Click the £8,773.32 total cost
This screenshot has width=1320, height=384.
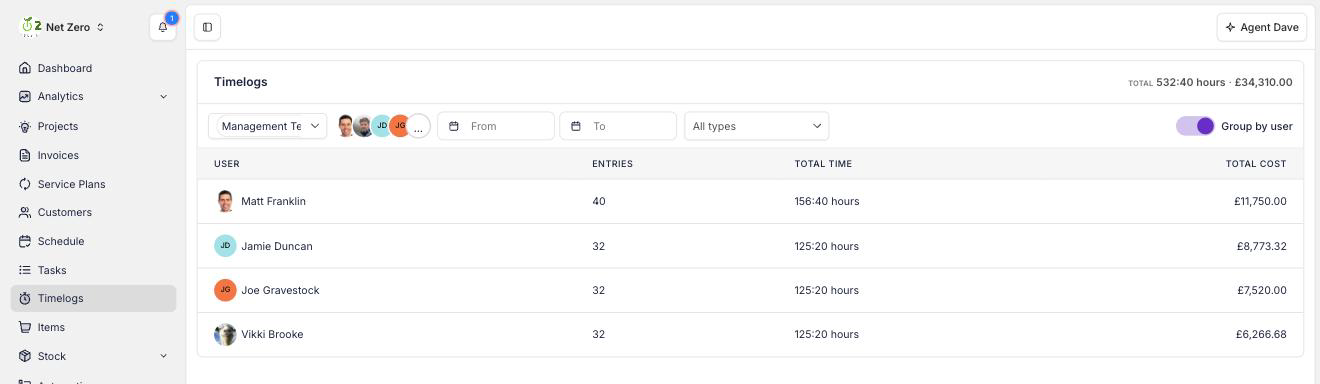click(1262, 246)
